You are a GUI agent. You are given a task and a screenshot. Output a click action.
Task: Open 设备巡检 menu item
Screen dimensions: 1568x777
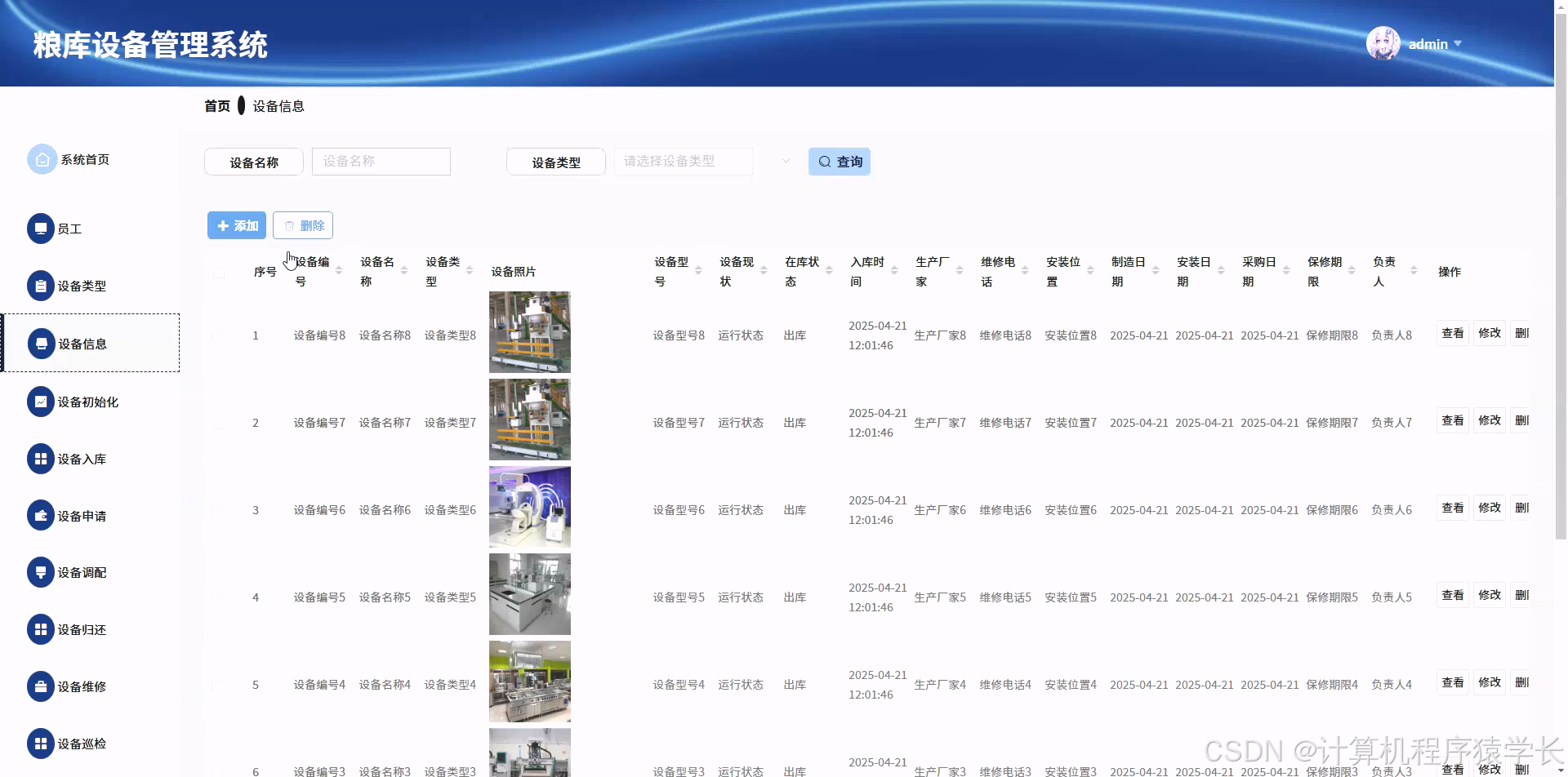click(x=82, y=744)
